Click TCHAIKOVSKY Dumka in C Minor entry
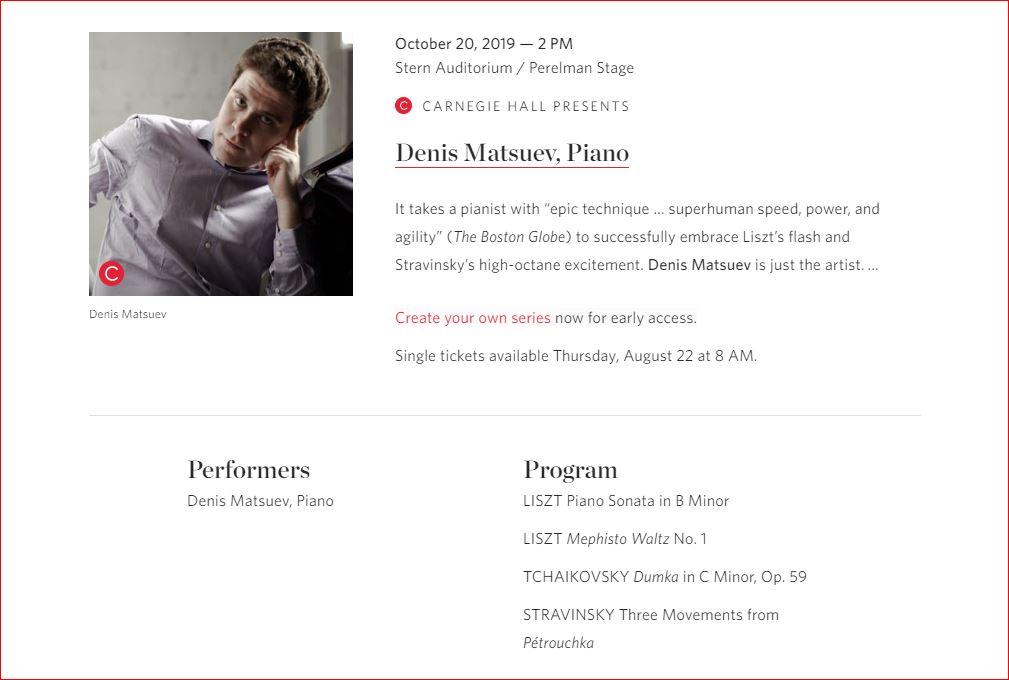Screen dimensions: 1009x680 (665, 576)
